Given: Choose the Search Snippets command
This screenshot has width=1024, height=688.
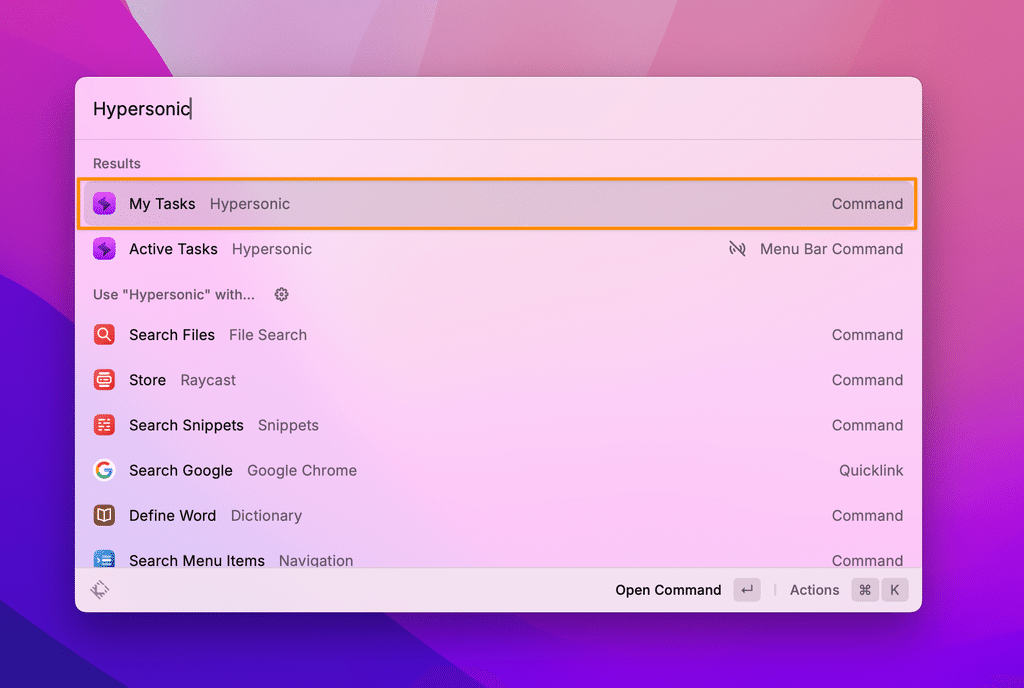Looking at the screenshot, I should 498,425.
